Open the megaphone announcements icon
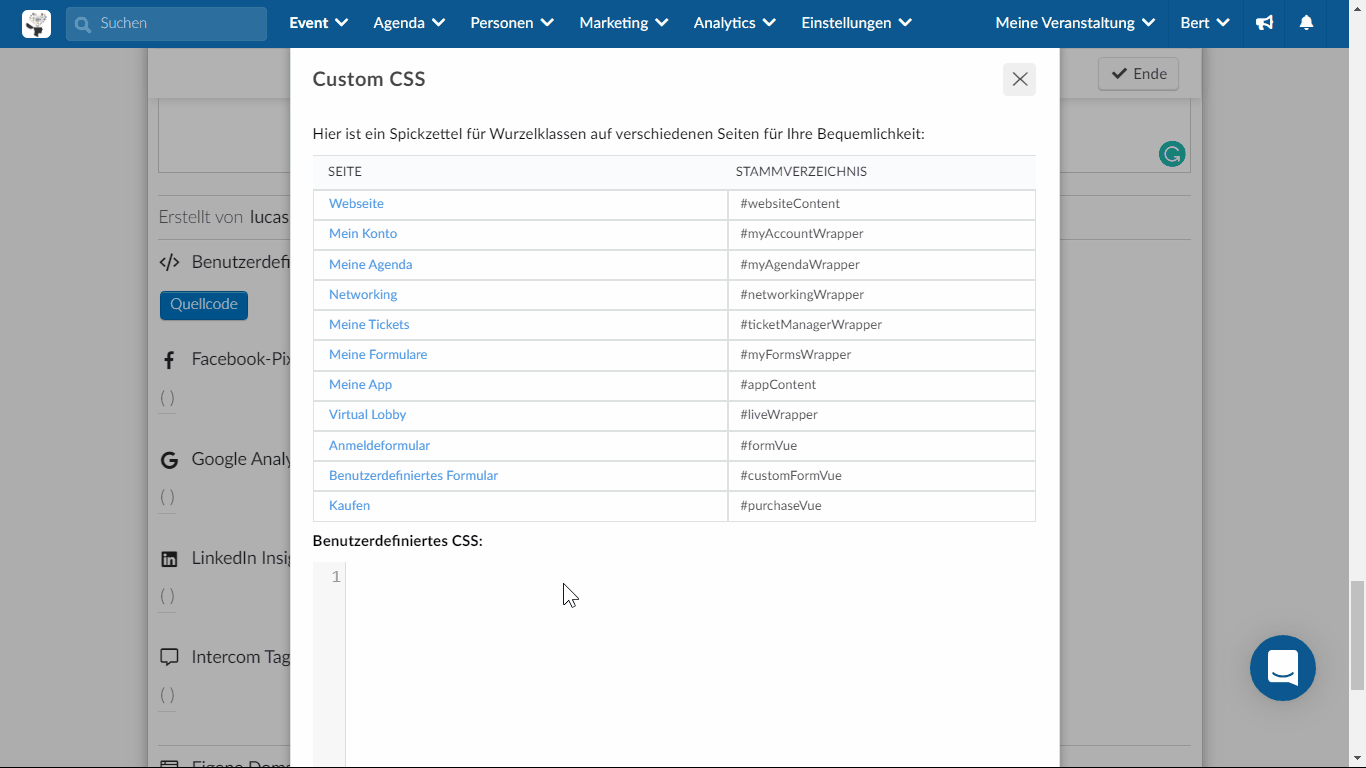The height and width of the screenshot is (768, 1366). (x=1265, y=23)
